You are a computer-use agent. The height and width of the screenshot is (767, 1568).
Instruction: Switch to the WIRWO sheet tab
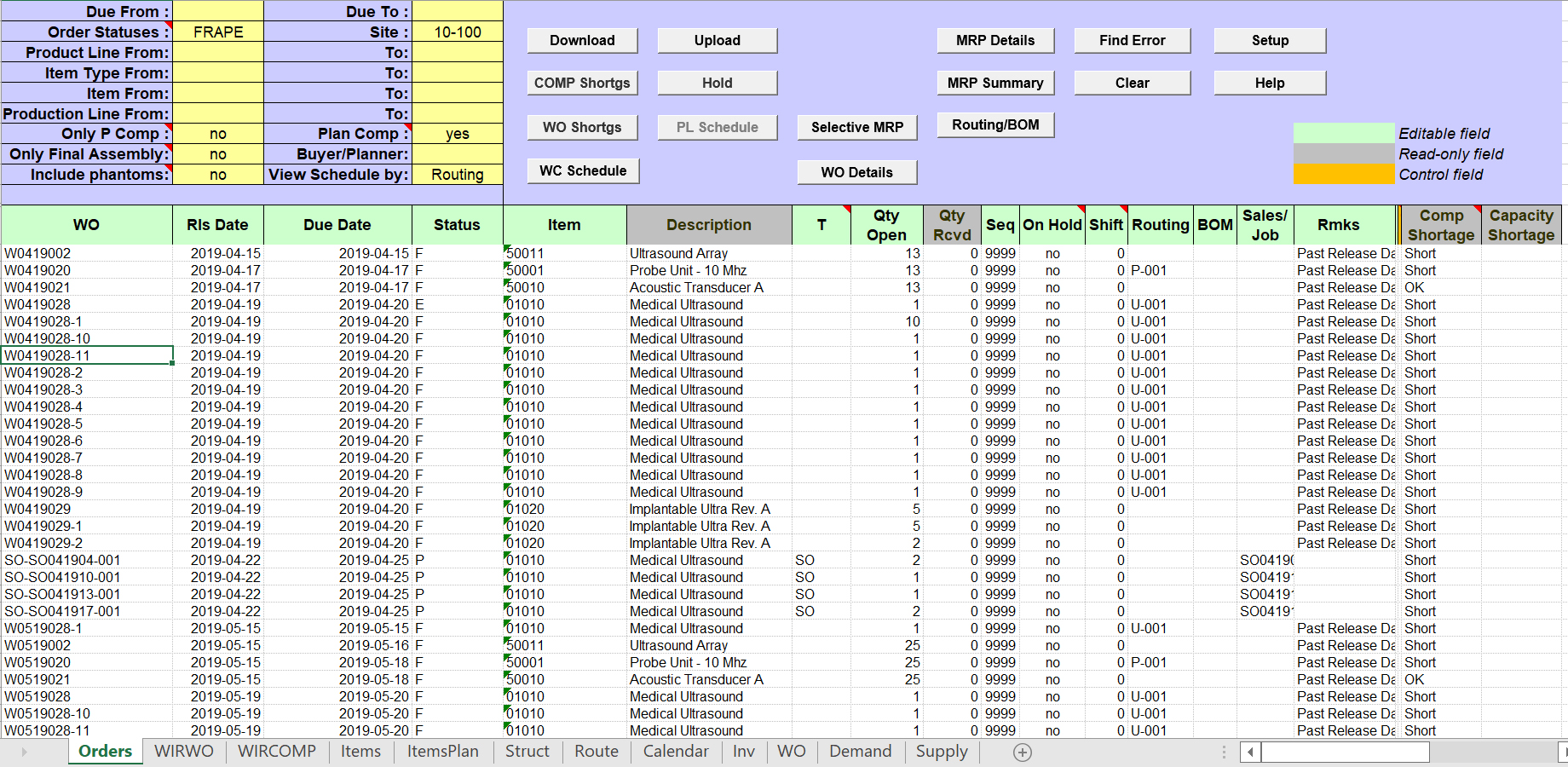[184, 752]
